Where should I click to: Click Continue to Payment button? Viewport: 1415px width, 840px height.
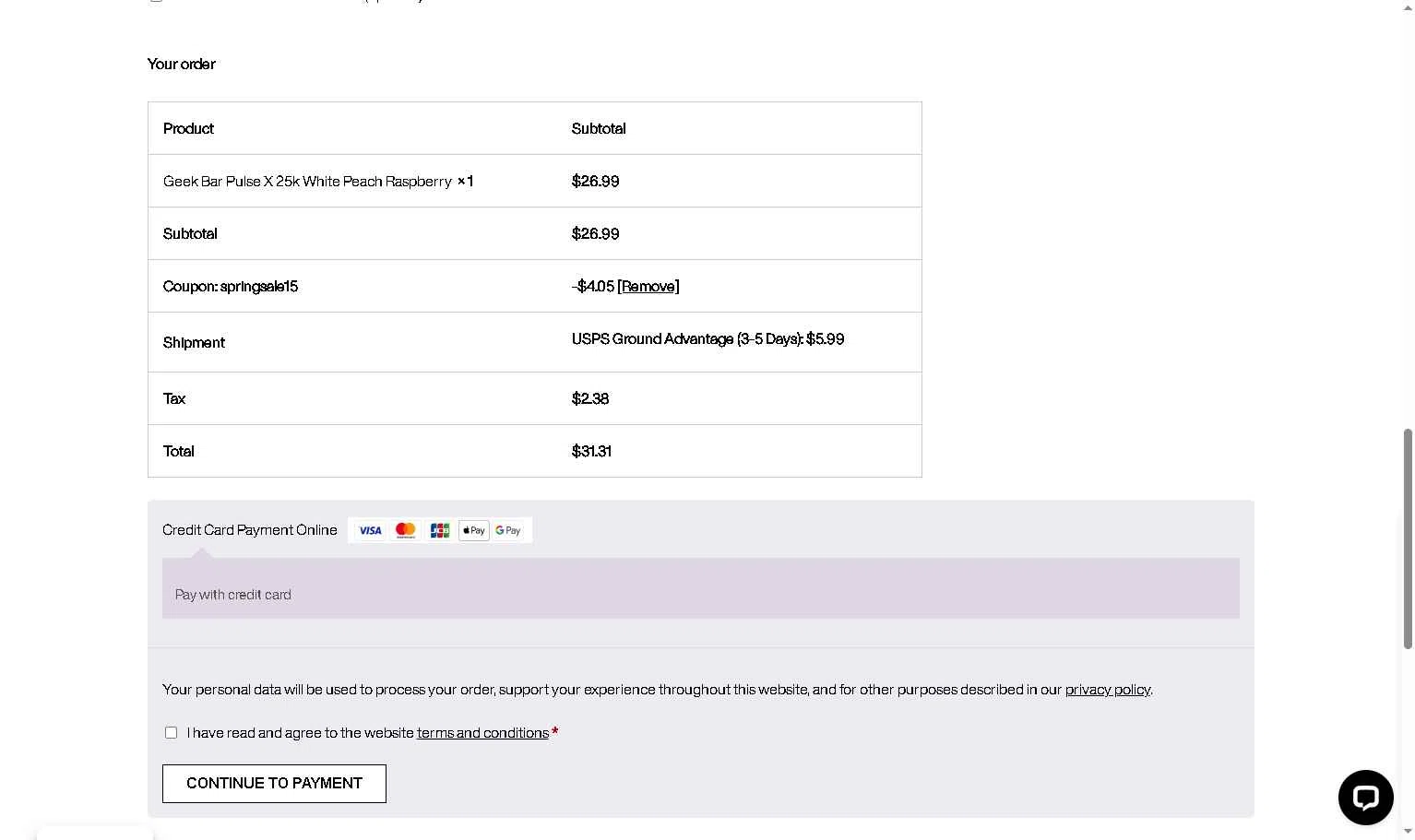[x=274, y=784]
